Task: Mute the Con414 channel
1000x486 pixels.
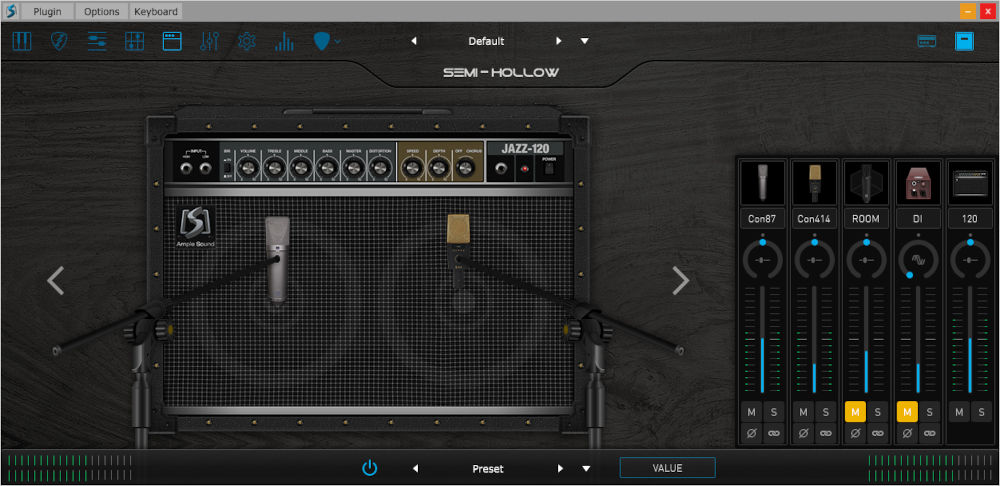Action: point(804,412)
